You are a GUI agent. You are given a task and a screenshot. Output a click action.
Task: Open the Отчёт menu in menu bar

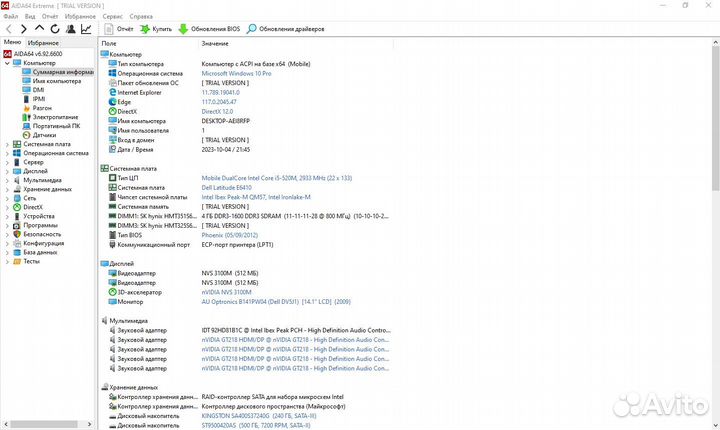click(50, 16)
